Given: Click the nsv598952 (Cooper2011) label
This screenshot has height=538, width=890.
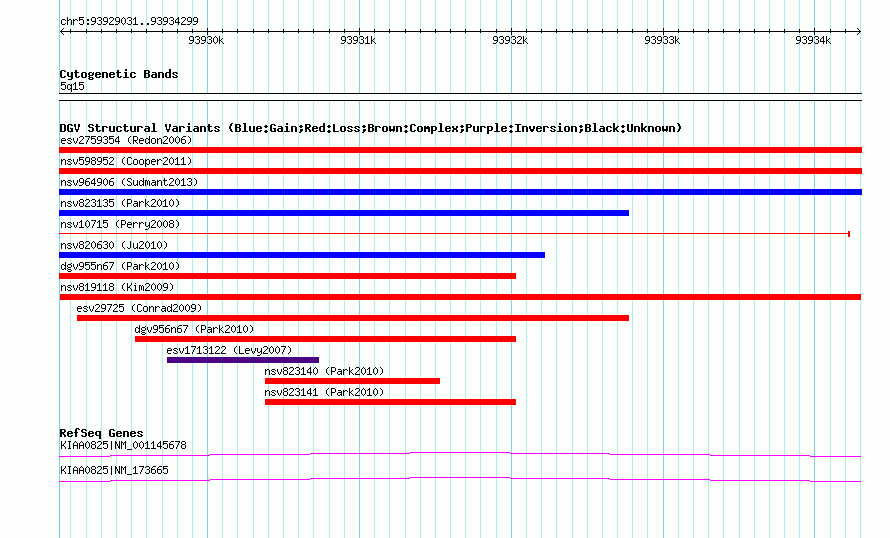Looking at the screenshot, I should point(126,161).
